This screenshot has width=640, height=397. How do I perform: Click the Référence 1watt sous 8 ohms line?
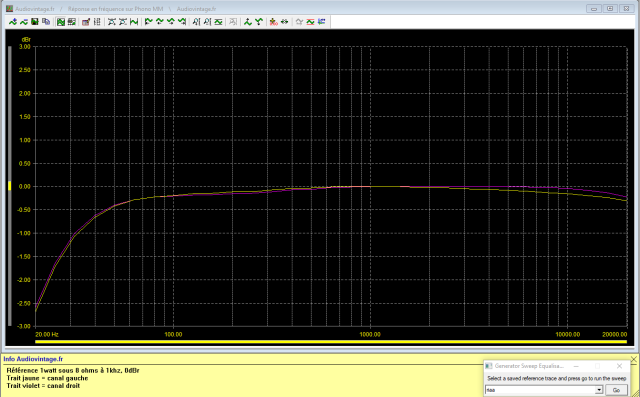point(73,370)
